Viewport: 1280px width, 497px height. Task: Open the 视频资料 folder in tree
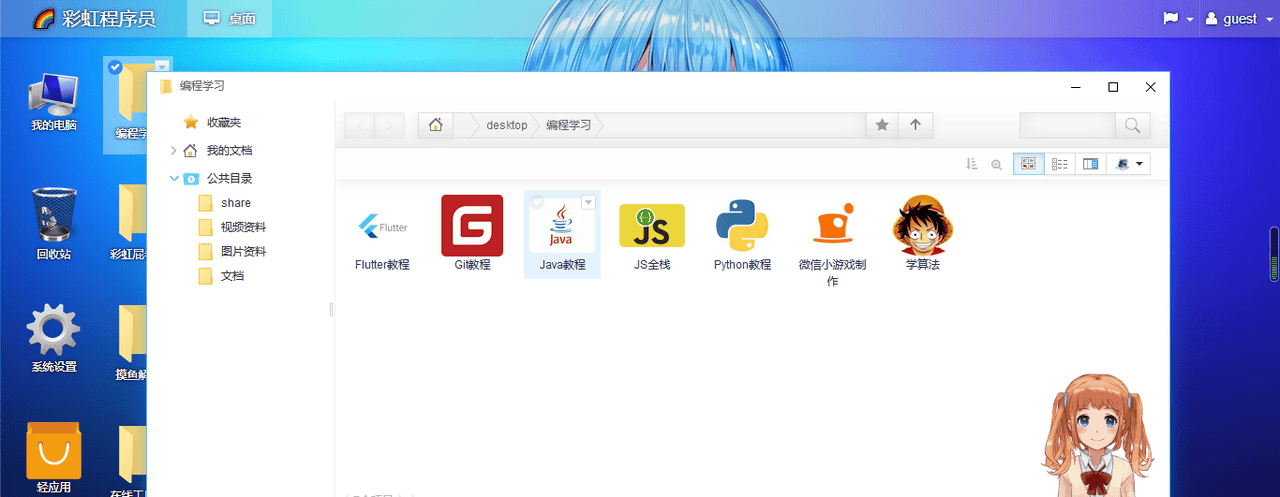click(243, 227)
